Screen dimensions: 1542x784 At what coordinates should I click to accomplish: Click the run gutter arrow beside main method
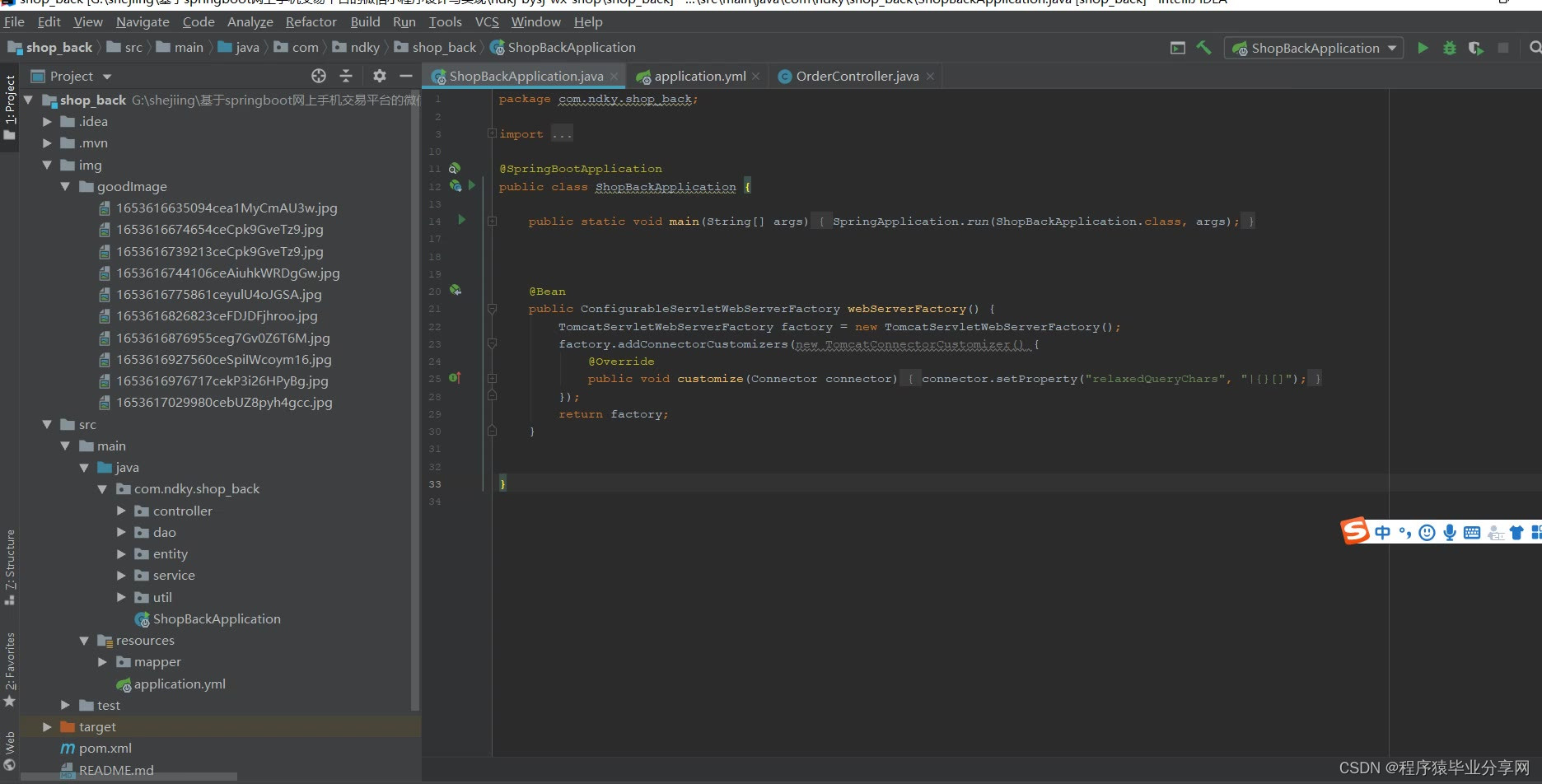[461, 220]
